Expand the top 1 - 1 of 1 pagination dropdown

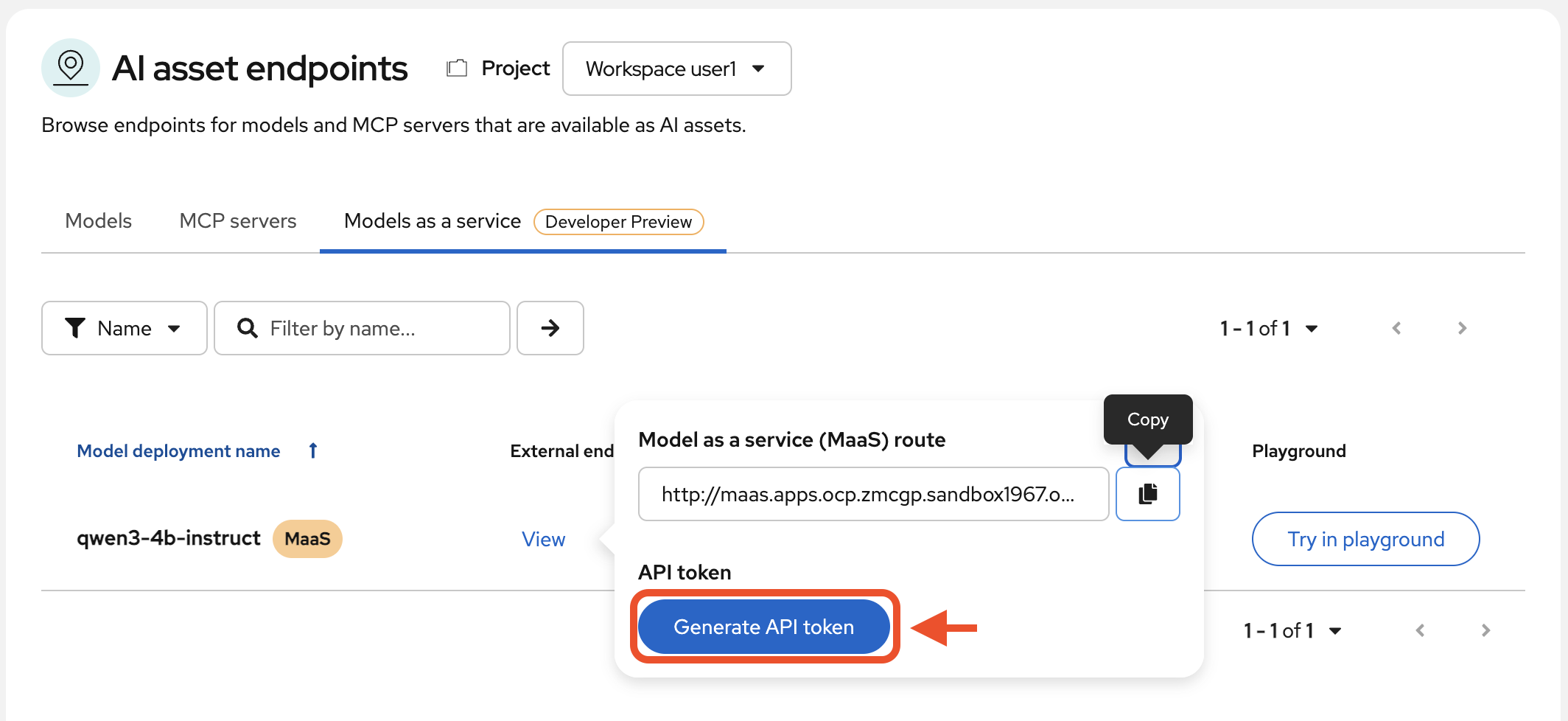[1269, 328]
